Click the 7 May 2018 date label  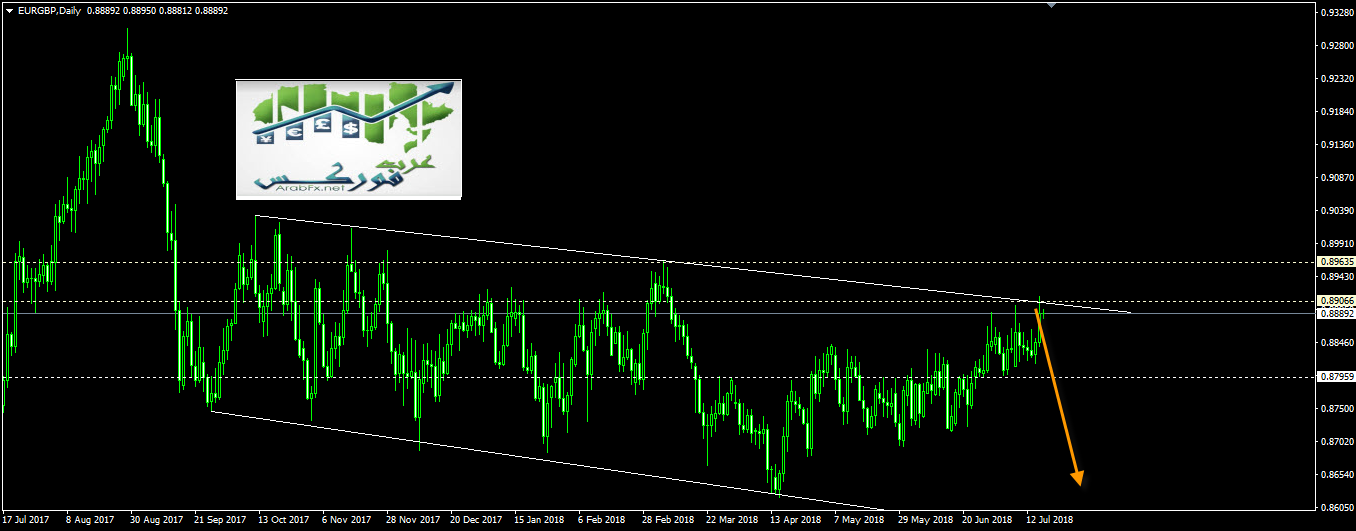[858, 520]
